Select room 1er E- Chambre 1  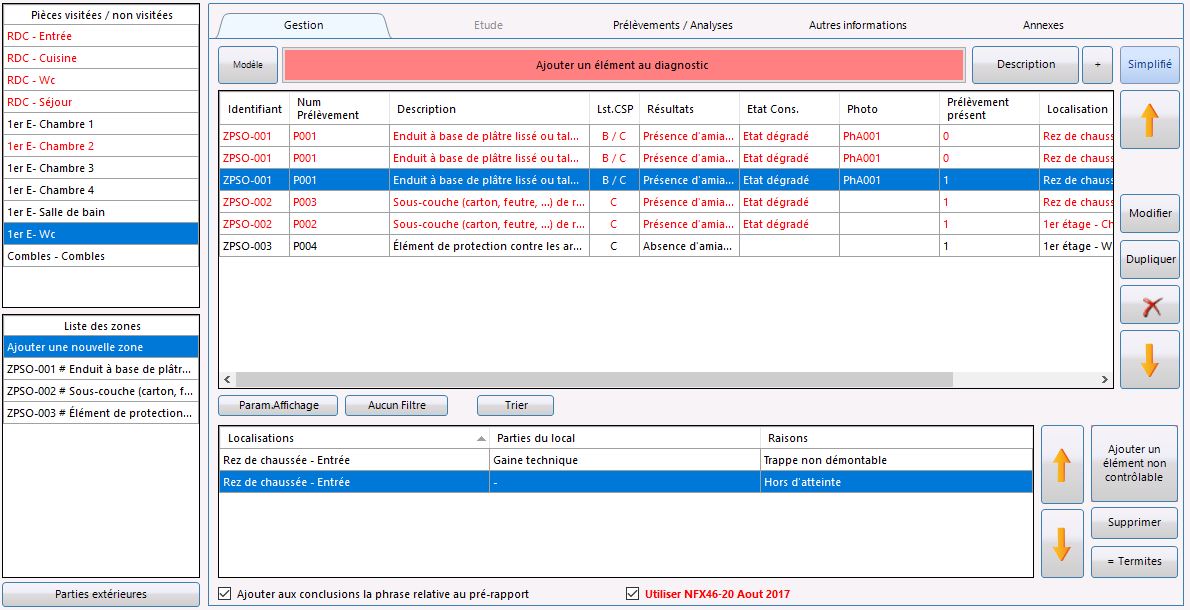pos(101,124)
